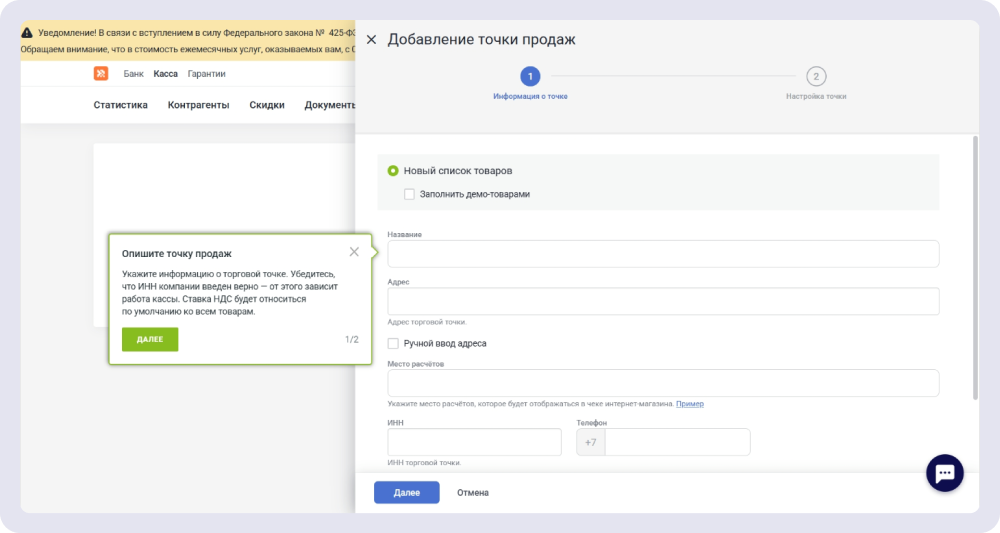The height and width of the screenshot is (533, 1000).
Task: Click the 'Адрес торговой точки.' hint text
Action: pyautogui.click(x=427, y=322)
